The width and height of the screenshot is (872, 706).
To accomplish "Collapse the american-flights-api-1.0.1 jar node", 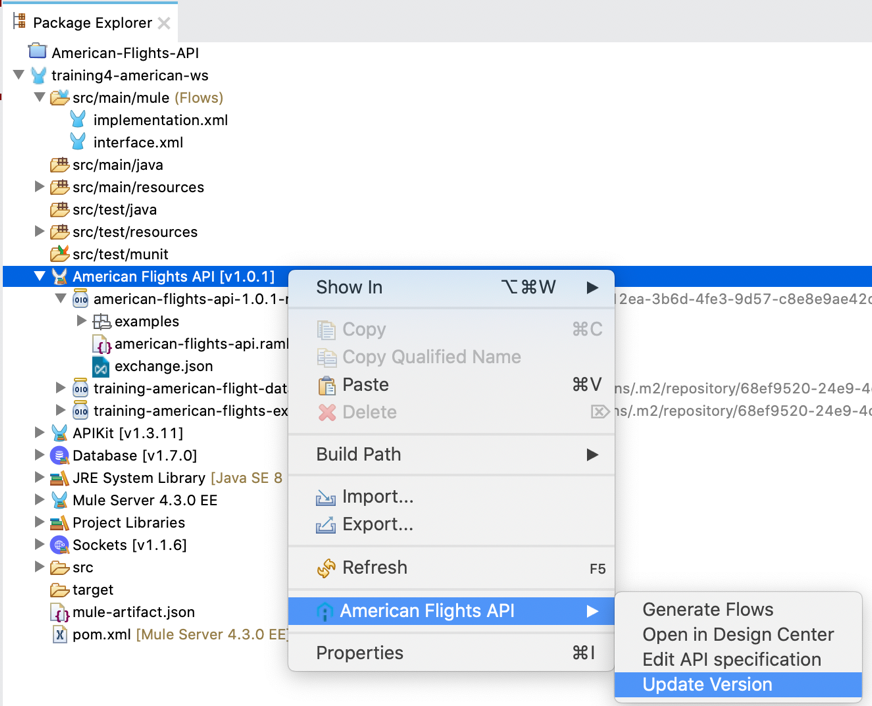I will pyautogui.click(x=61, y=298).
